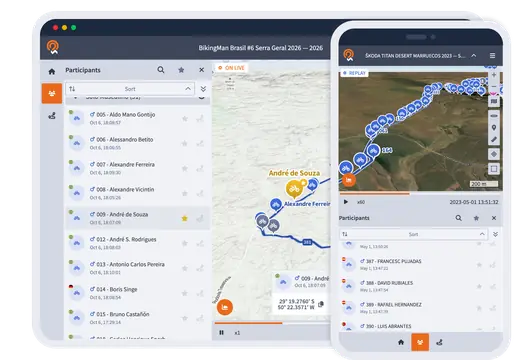Viewport: 520px width, 360px height.
Task: Open the orange chart button on the desktop map
Action: [x=225, y=307]
